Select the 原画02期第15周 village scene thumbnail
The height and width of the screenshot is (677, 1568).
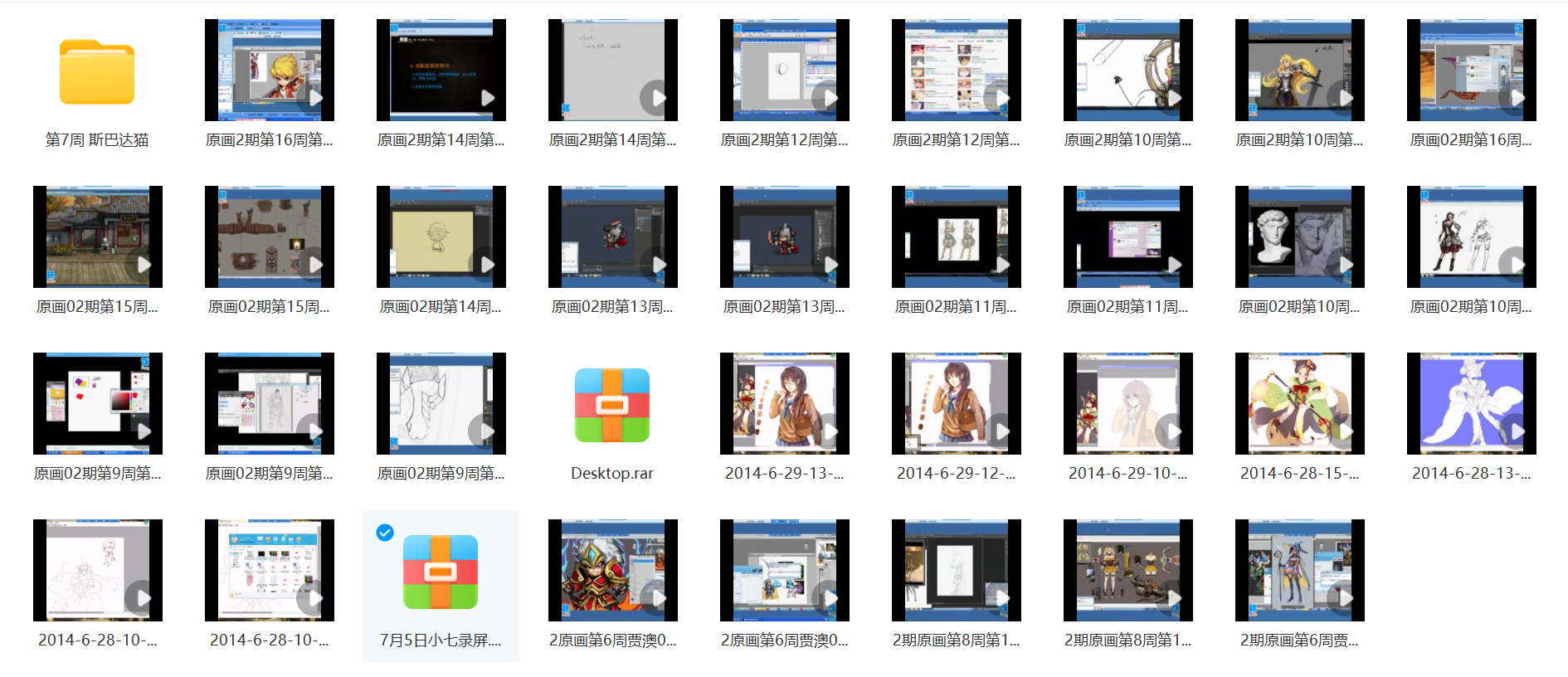98,236
